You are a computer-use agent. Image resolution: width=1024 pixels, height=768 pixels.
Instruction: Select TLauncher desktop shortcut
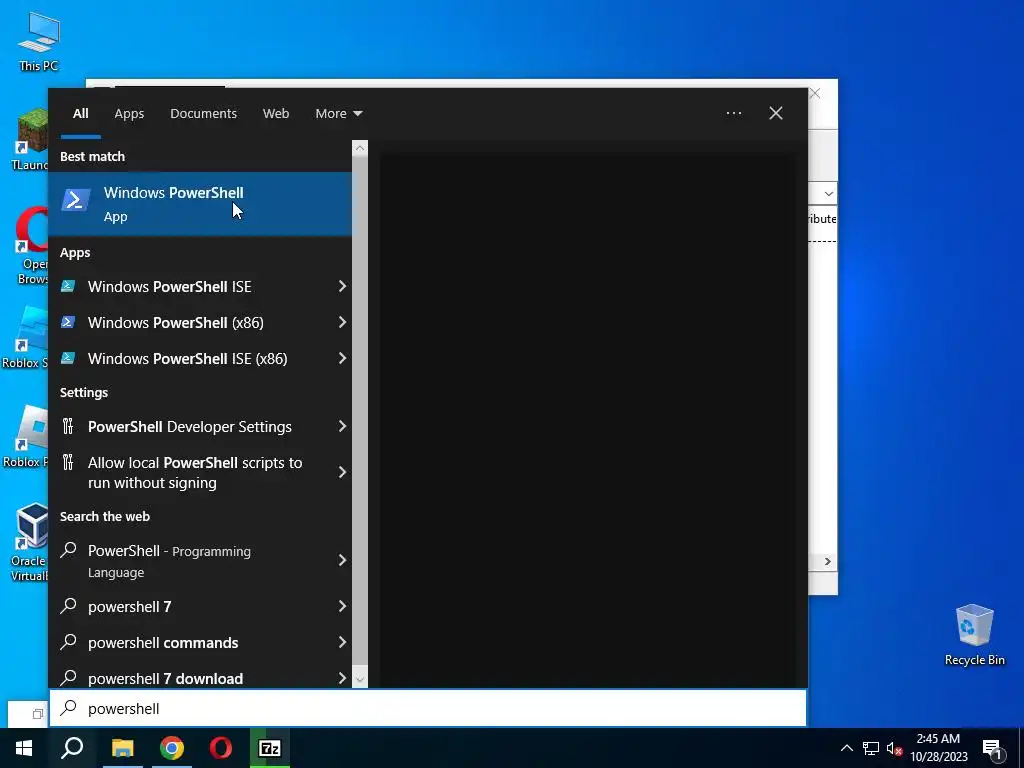point(29,140)
